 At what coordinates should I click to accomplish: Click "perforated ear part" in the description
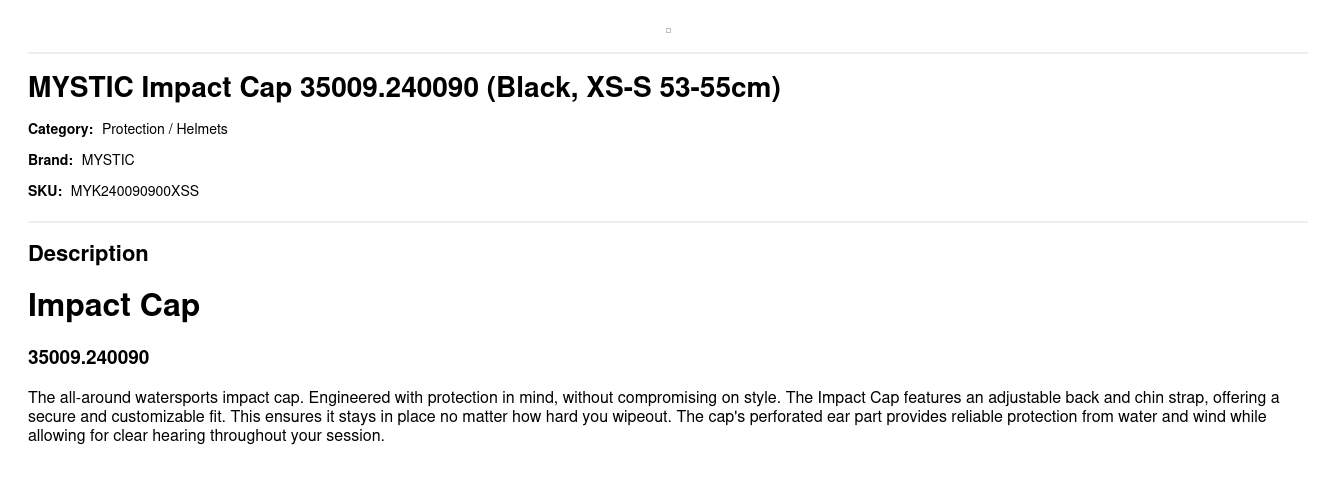tap(813, 417)
